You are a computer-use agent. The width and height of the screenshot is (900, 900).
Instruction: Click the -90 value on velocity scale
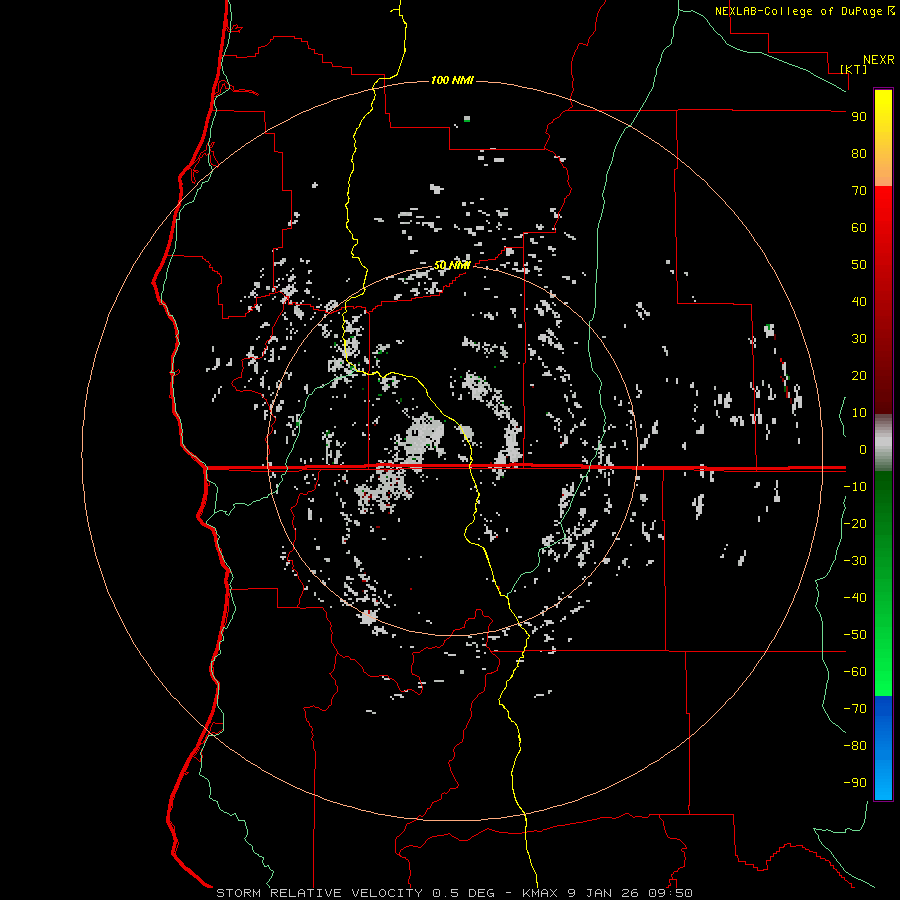[855, 783]
